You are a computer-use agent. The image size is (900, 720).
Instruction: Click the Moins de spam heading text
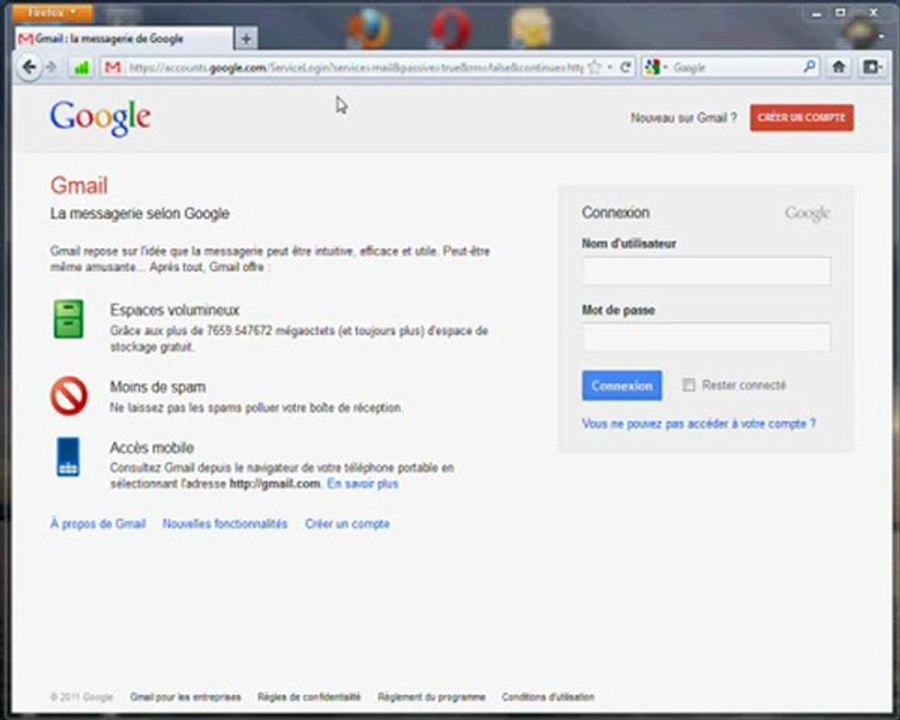(157, 387)
